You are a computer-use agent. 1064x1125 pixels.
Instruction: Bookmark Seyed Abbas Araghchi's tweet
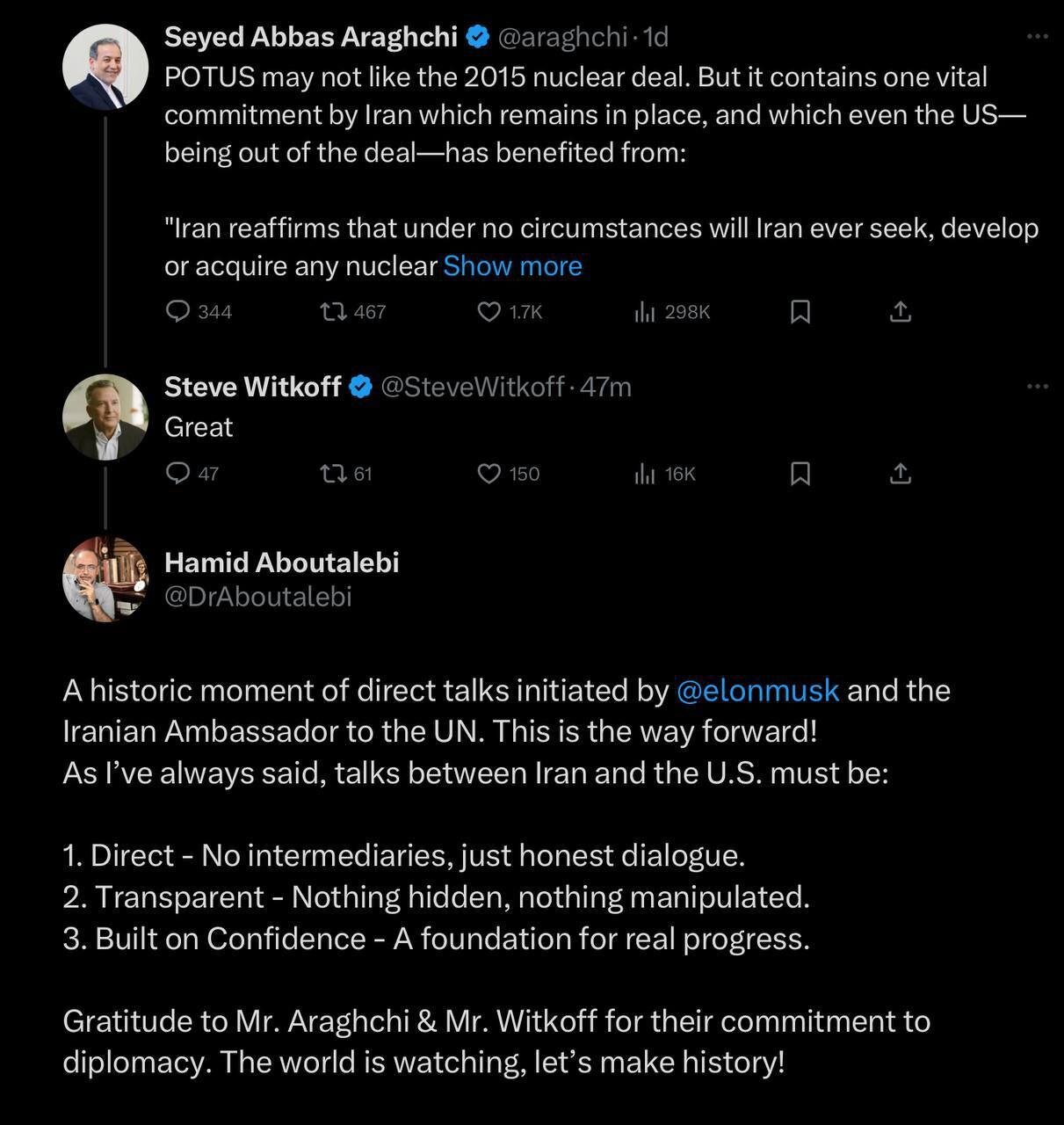(800, 312)
